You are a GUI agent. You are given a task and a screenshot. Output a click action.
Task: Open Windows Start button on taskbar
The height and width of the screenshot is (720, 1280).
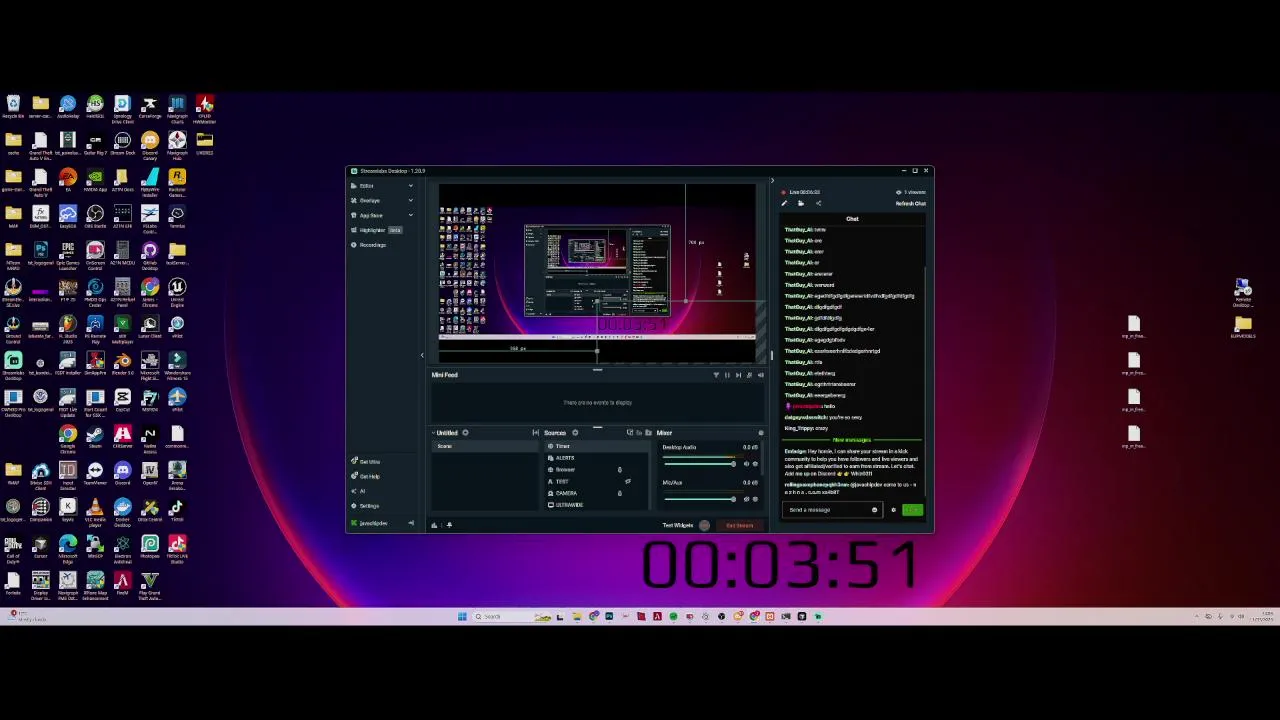462,616
